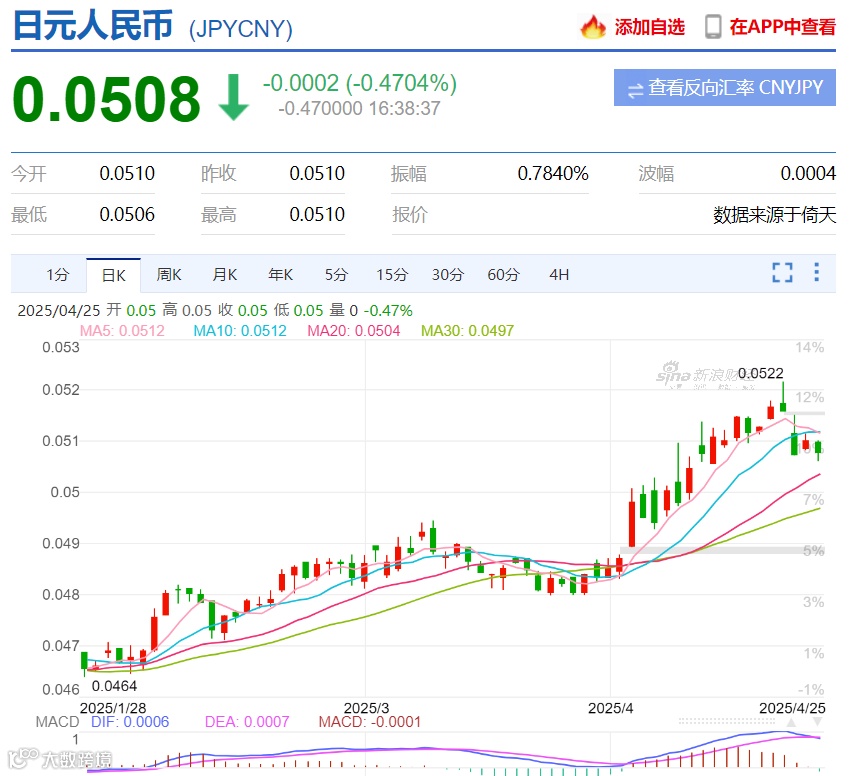Click the DEA: 0.0007 indicator label
Screen dimensions: 855x776
click(x=246, y=722)
